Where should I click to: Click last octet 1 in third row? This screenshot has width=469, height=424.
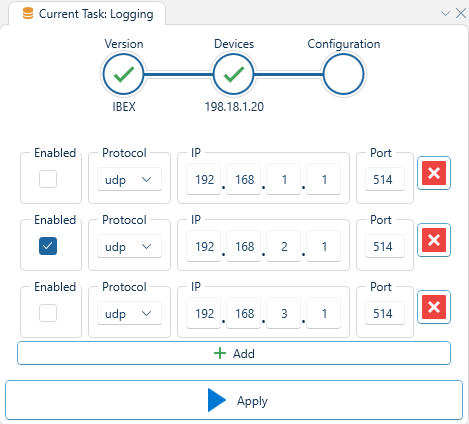pyautogui.click(x=324, y=313)
